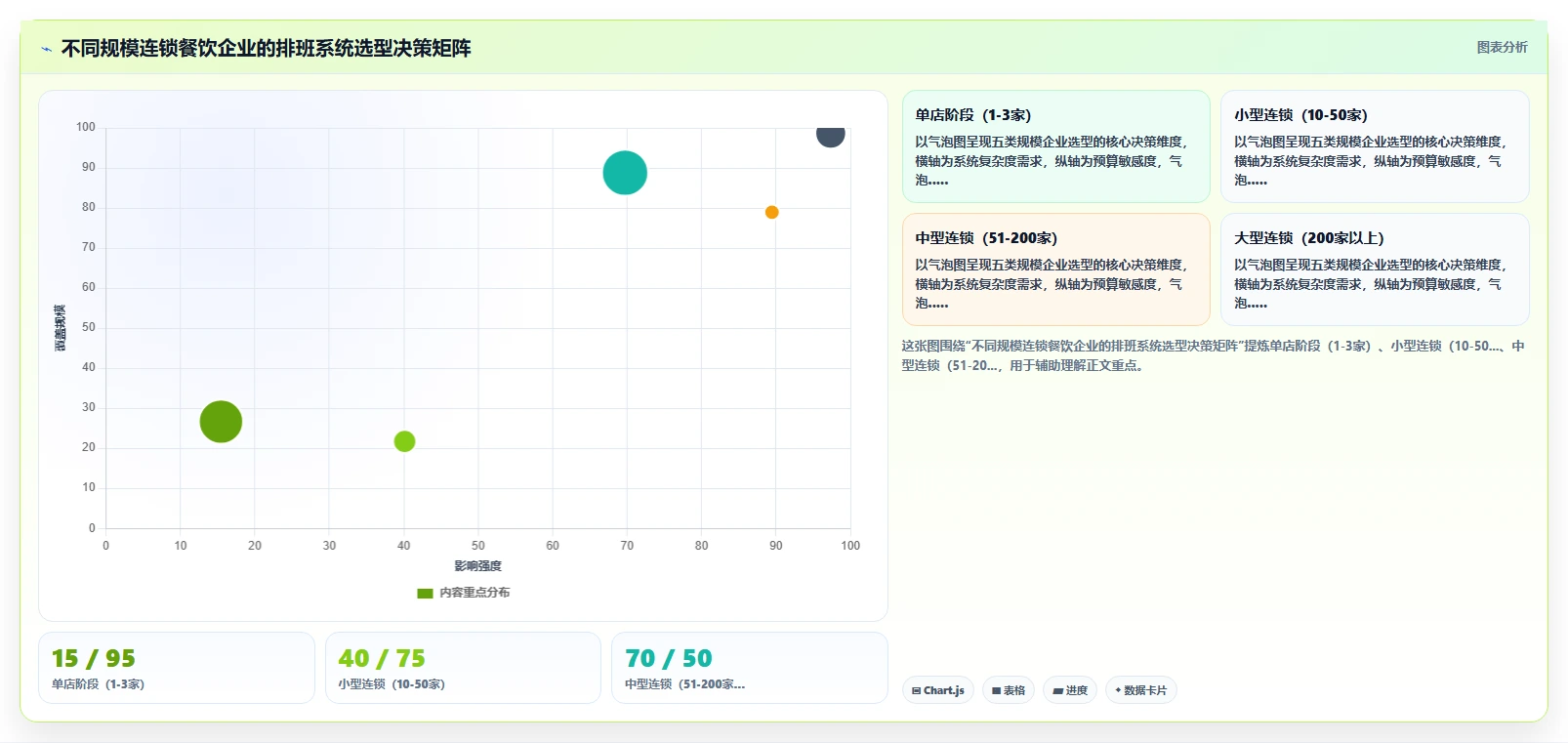The image size is (1568, 743).
Task: Click the x-axis tick label 50
Action: coord(478,546)
